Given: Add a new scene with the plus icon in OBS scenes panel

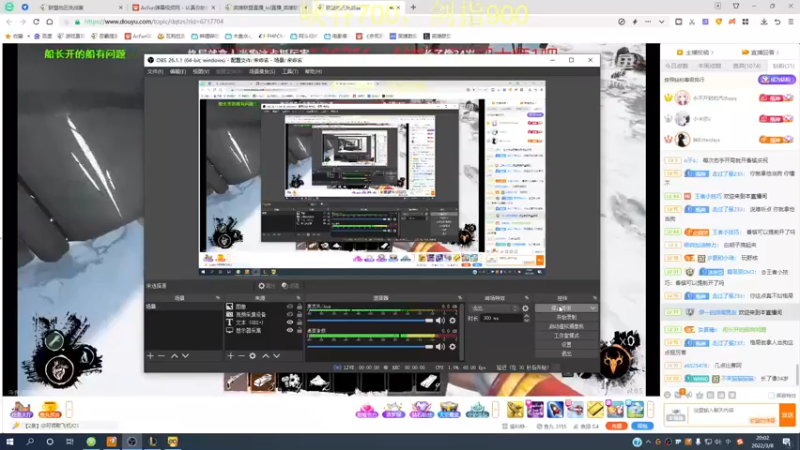Looking at the screenshot, I should point(151,356).
